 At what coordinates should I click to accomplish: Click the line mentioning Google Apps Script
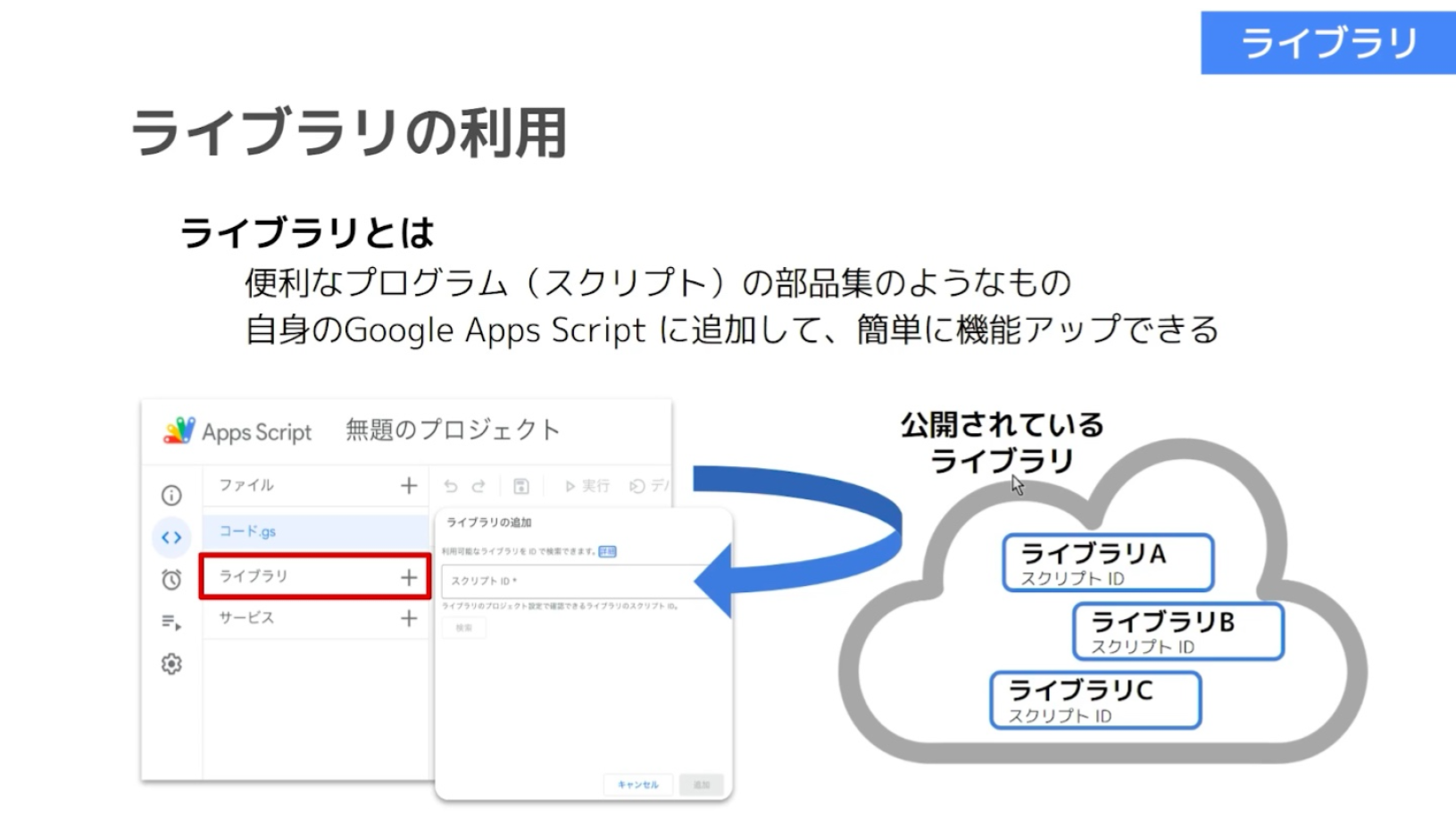click(732, 330)
